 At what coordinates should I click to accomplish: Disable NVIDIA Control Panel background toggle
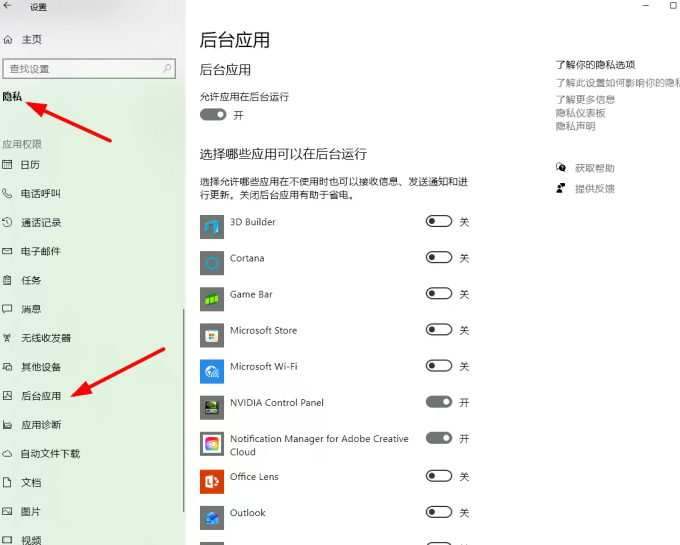[439, 402]
